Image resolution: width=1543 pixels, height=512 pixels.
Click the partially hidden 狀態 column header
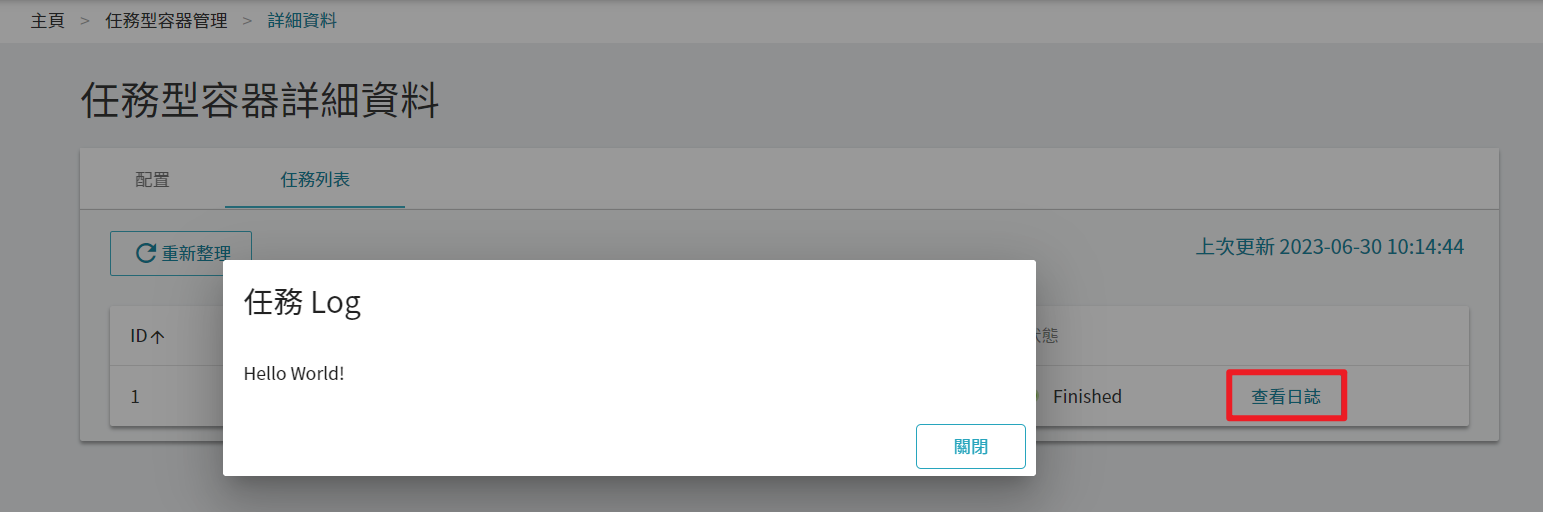(x=1047, y=336)
